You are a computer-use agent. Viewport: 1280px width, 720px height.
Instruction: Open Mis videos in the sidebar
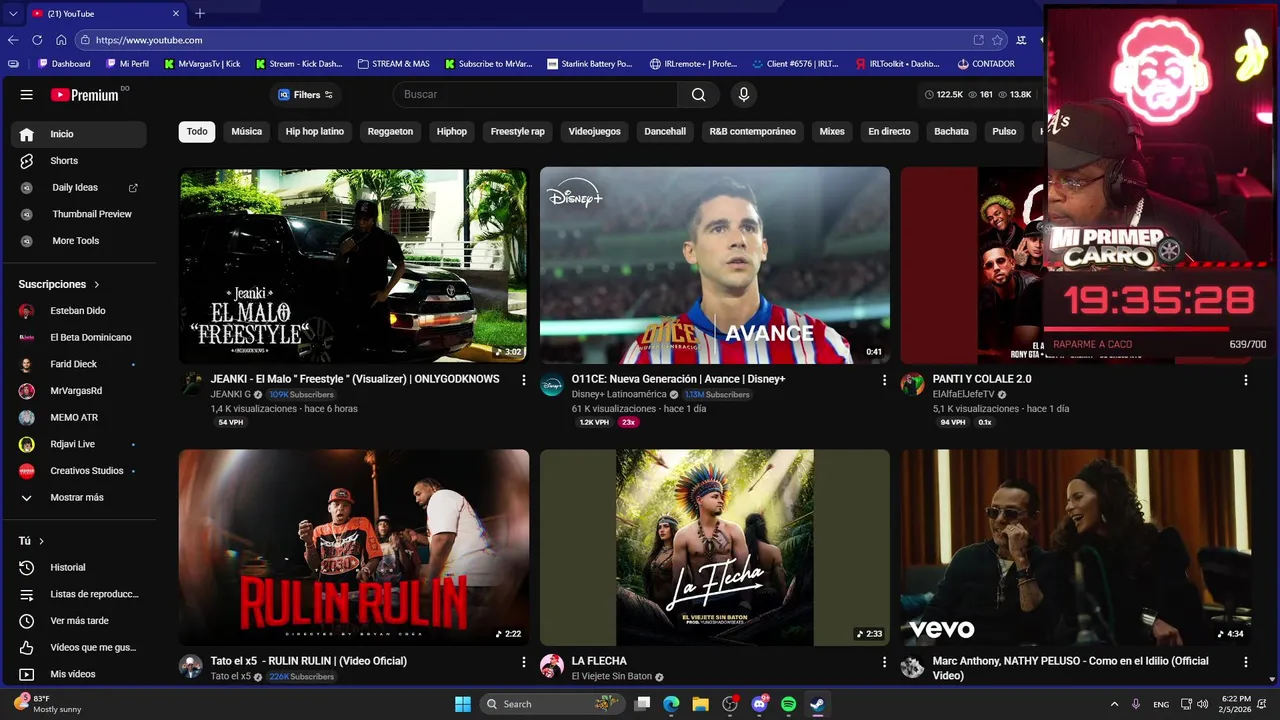[78, 674]
